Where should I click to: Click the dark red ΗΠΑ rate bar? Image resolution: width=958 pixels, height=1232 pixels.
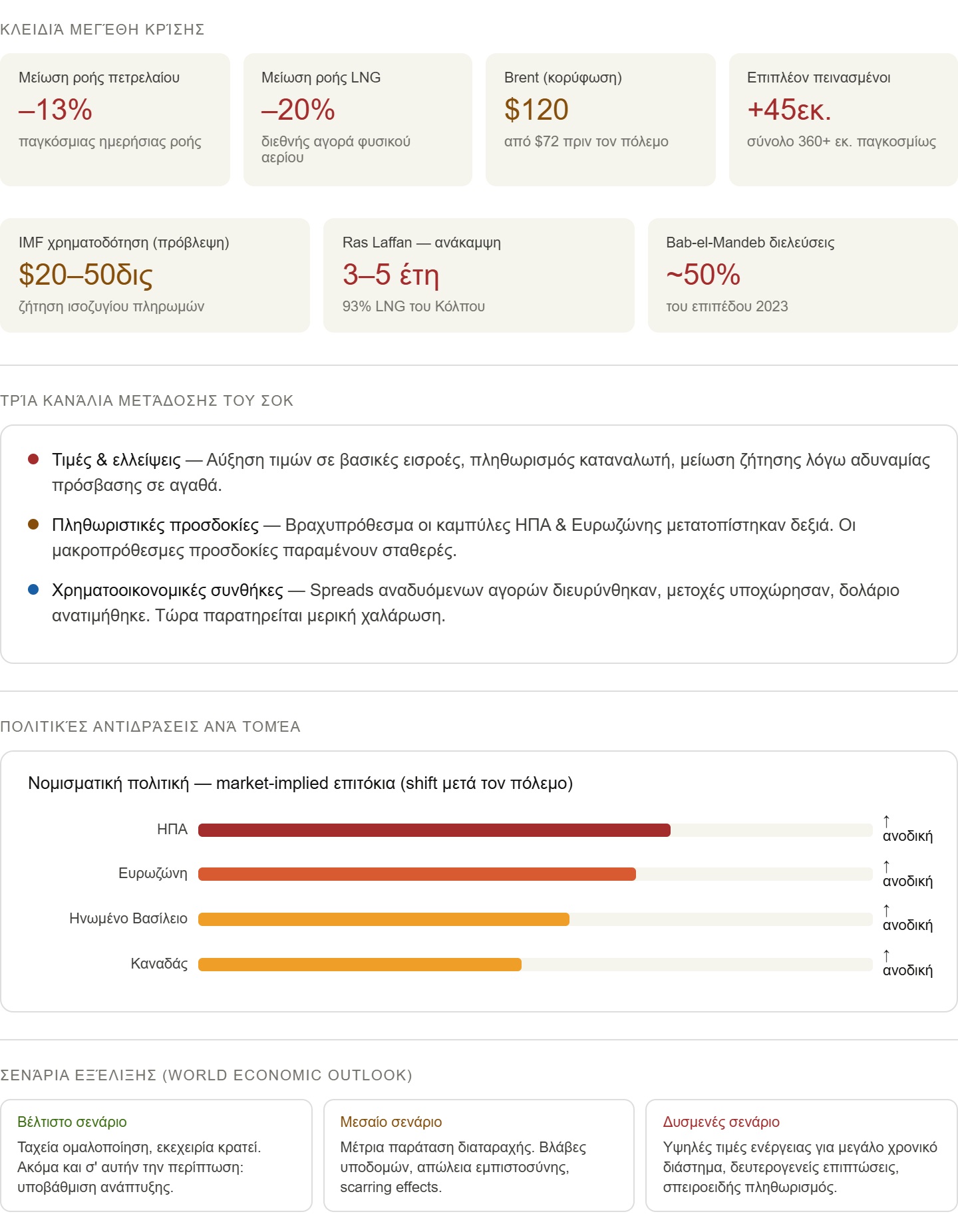[x=434, y=830]
